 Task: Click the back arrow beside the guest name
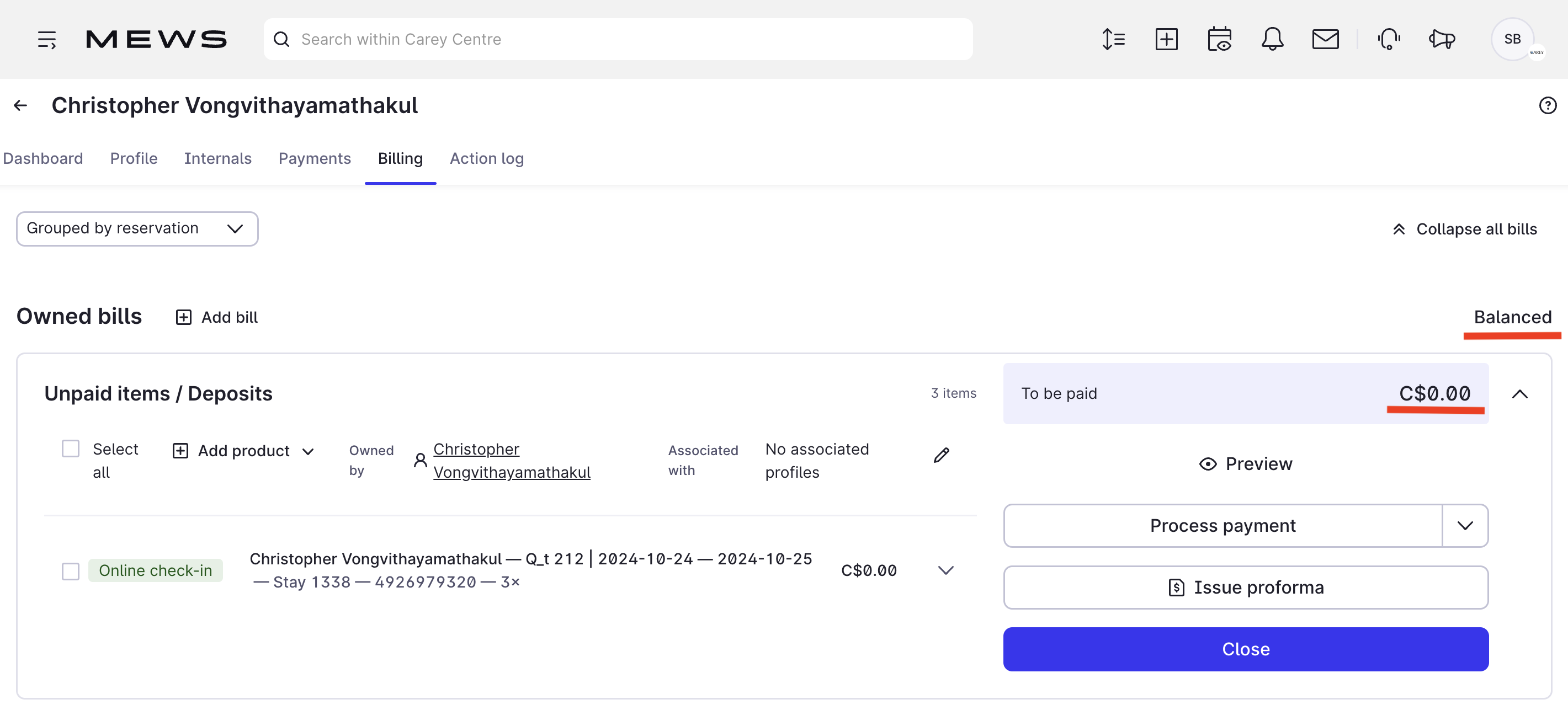coord(20,106)
